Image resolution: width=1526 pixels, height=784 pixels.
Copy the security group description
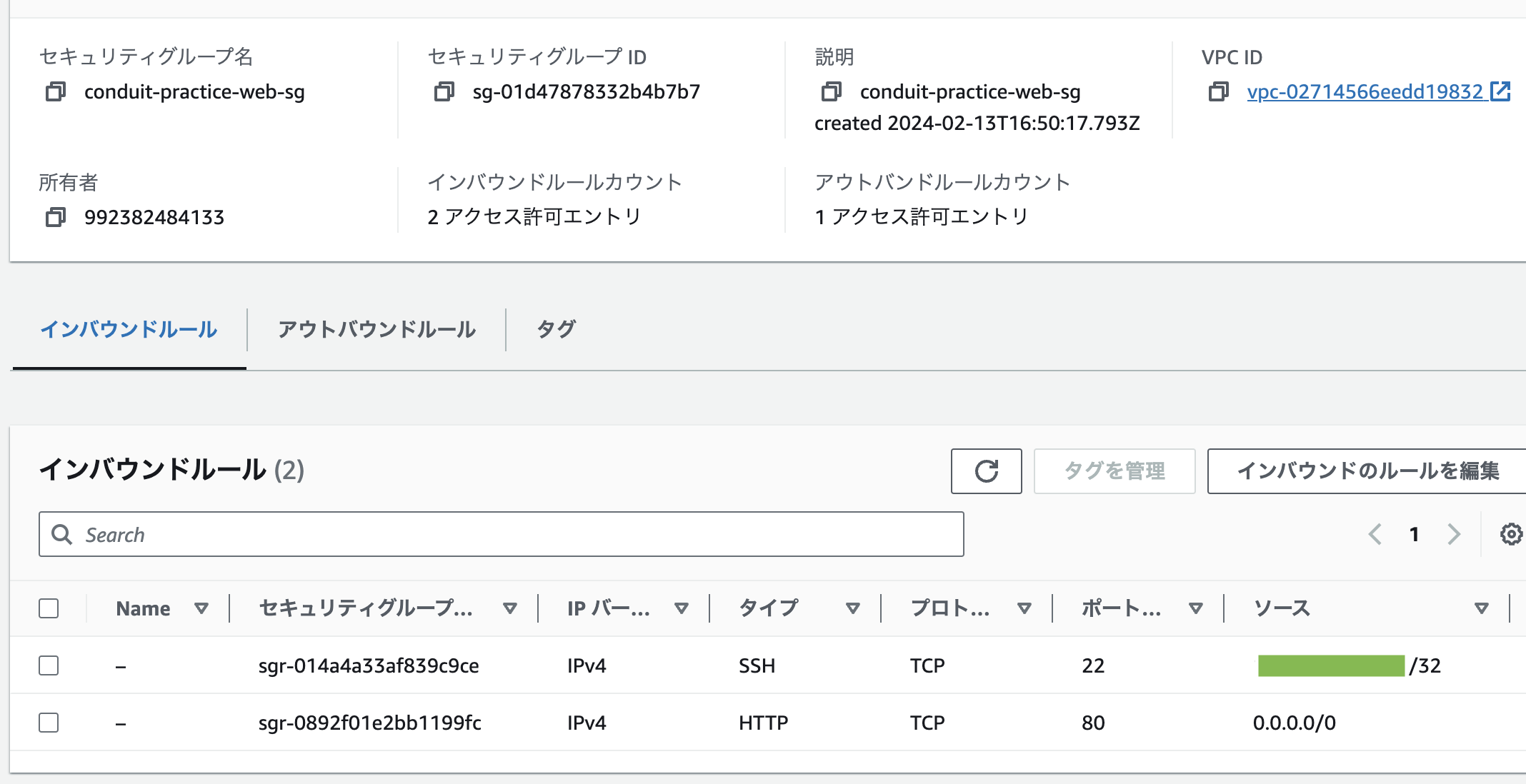830,91
